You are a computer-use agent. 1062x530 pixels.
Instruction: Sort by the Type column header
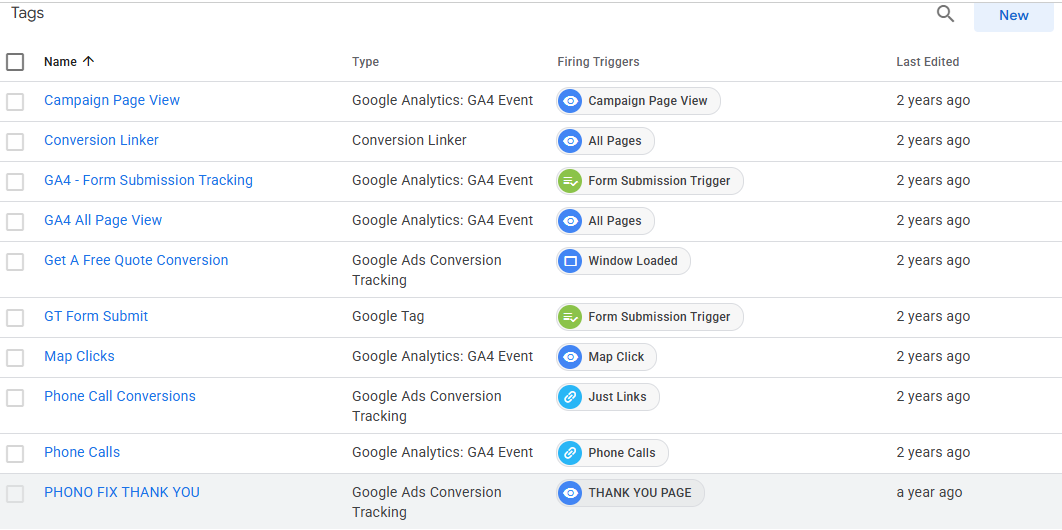coord(365,62)
